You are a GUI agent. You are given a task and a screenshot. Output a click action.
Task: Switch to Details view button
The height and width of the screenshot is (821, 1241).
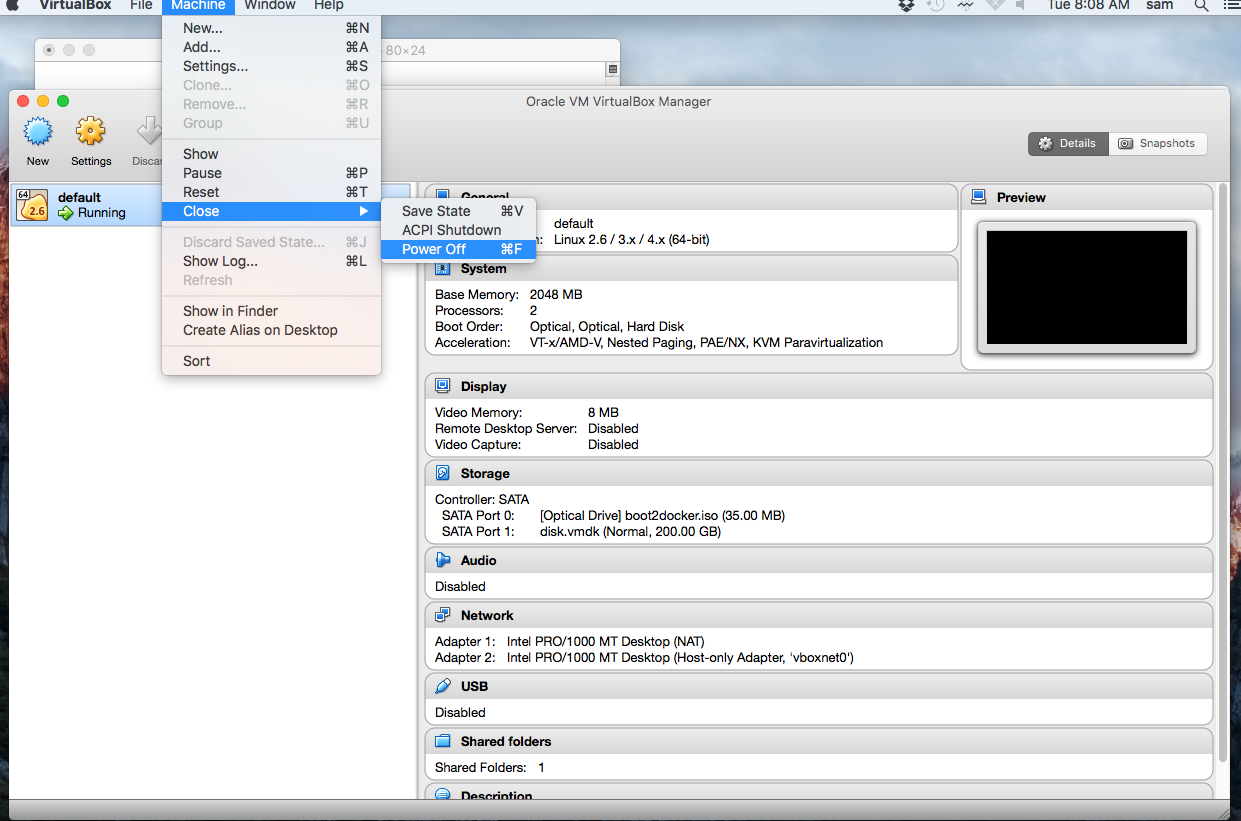click(1068, 143)
